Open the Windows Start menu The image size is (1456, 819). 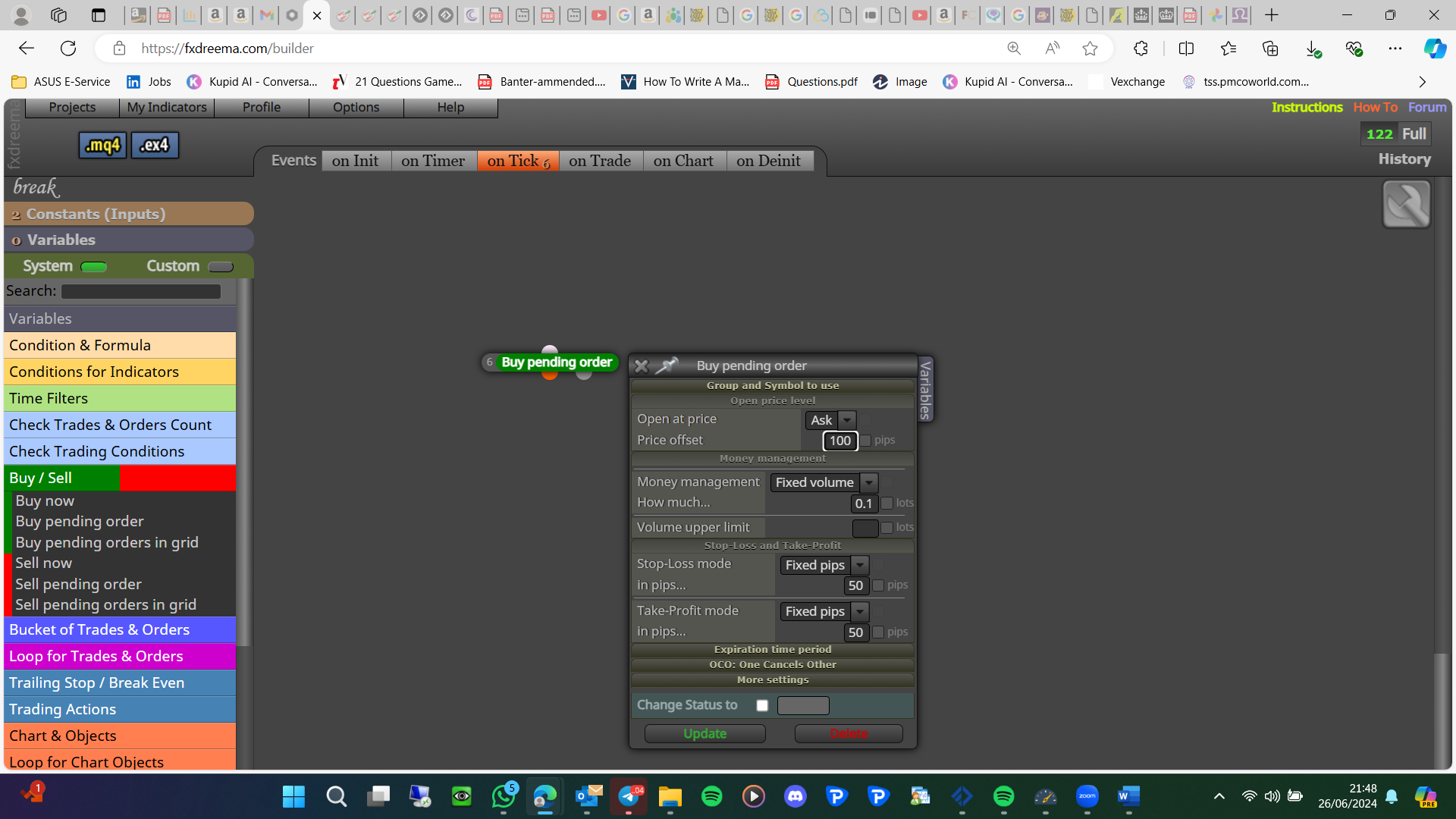point(293,796)
